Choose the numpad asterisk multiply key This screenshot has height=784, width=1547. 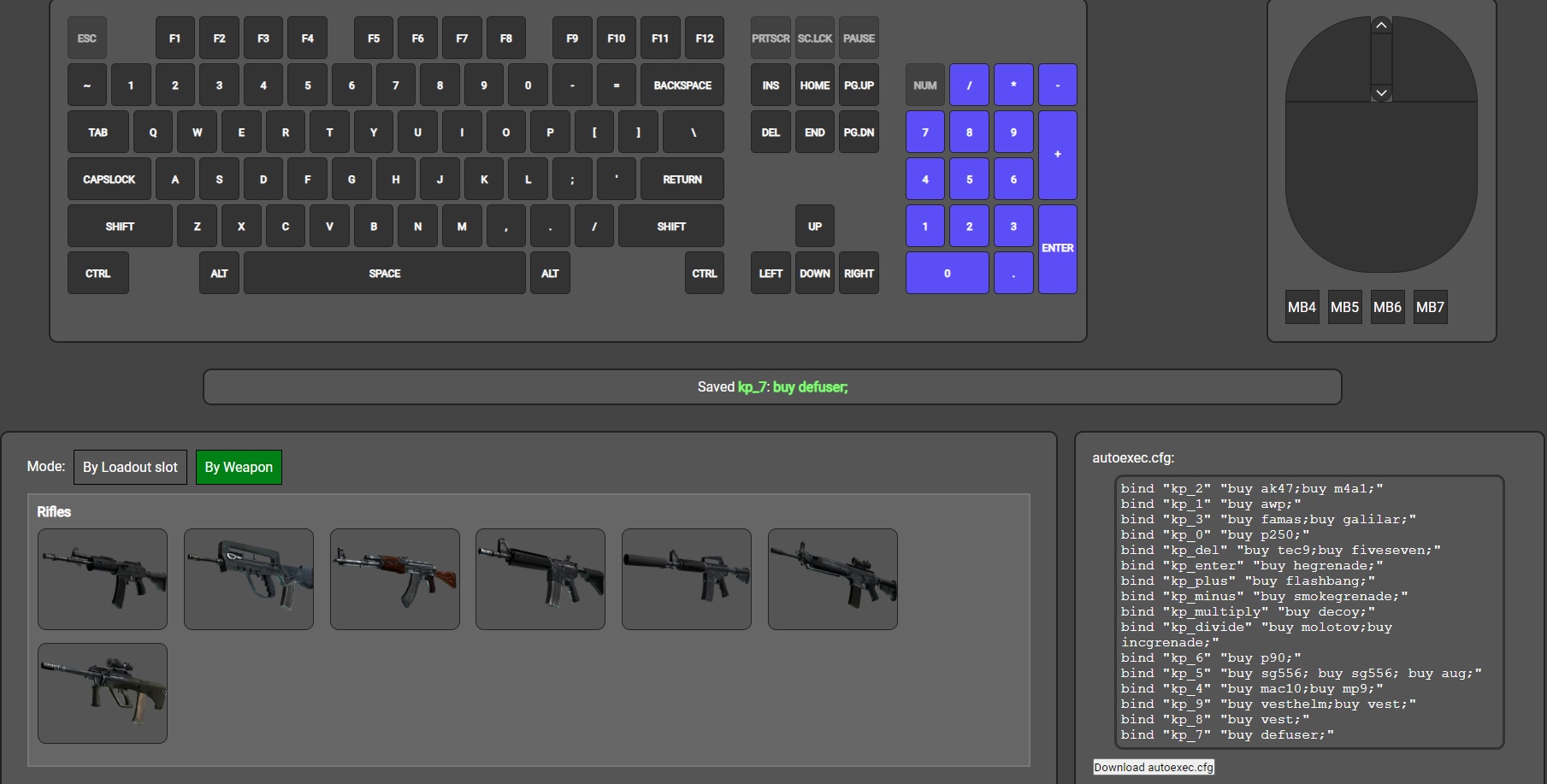[1013, 85]
